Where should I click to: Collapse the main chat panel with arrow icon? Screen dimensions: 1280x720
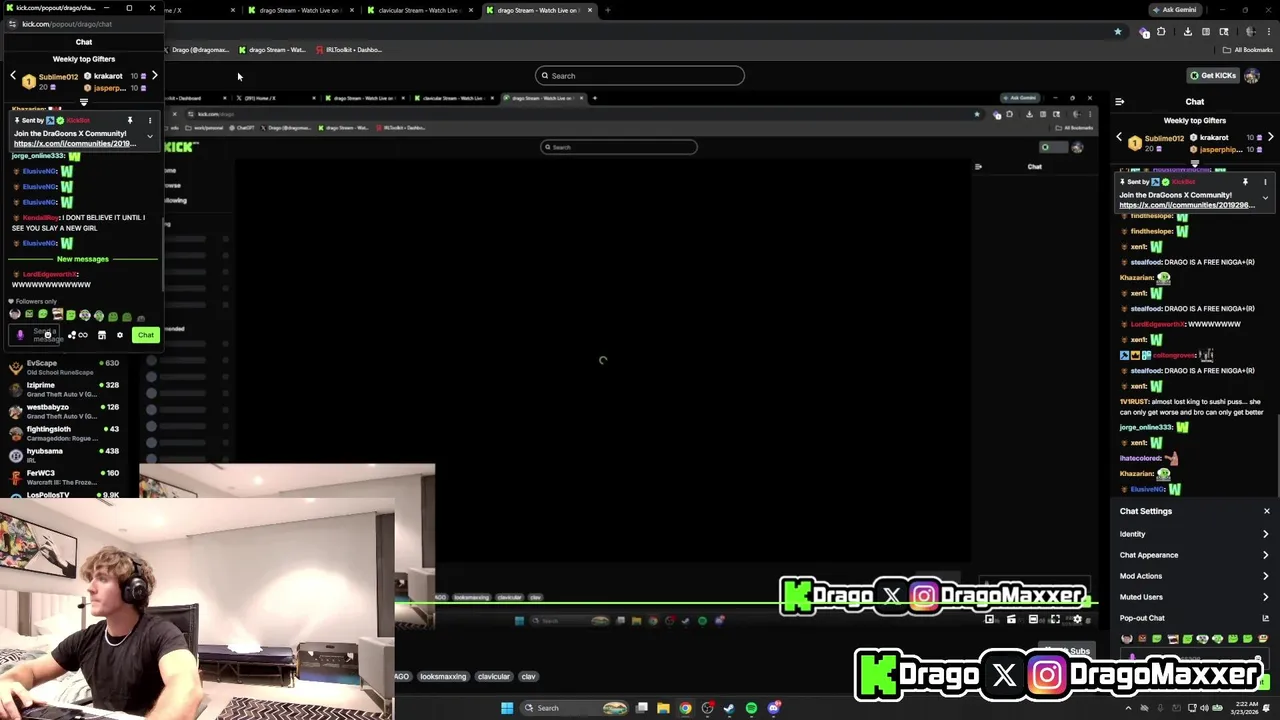(1119, 101)
